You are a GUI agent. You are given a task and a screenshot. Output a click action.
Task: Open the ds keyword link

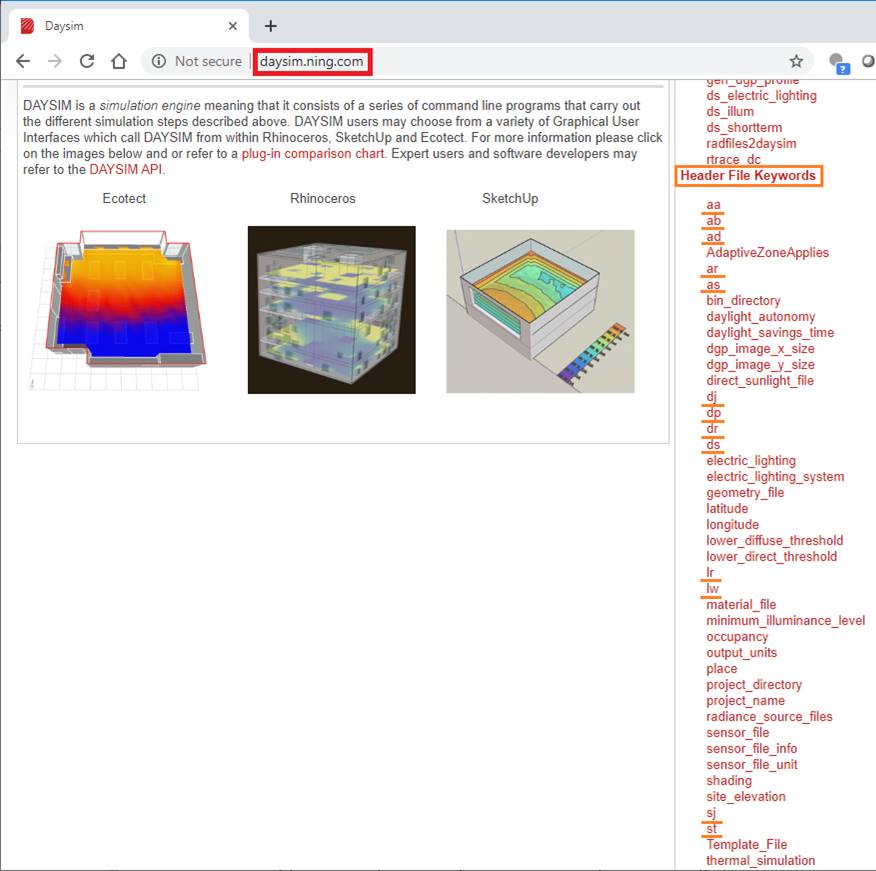[713, 444]
